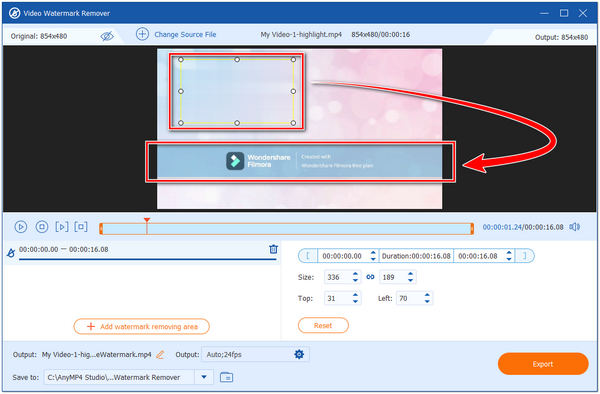Play the video preview
Viewport: 600px width, 394px height.
(x=21, y=227)
